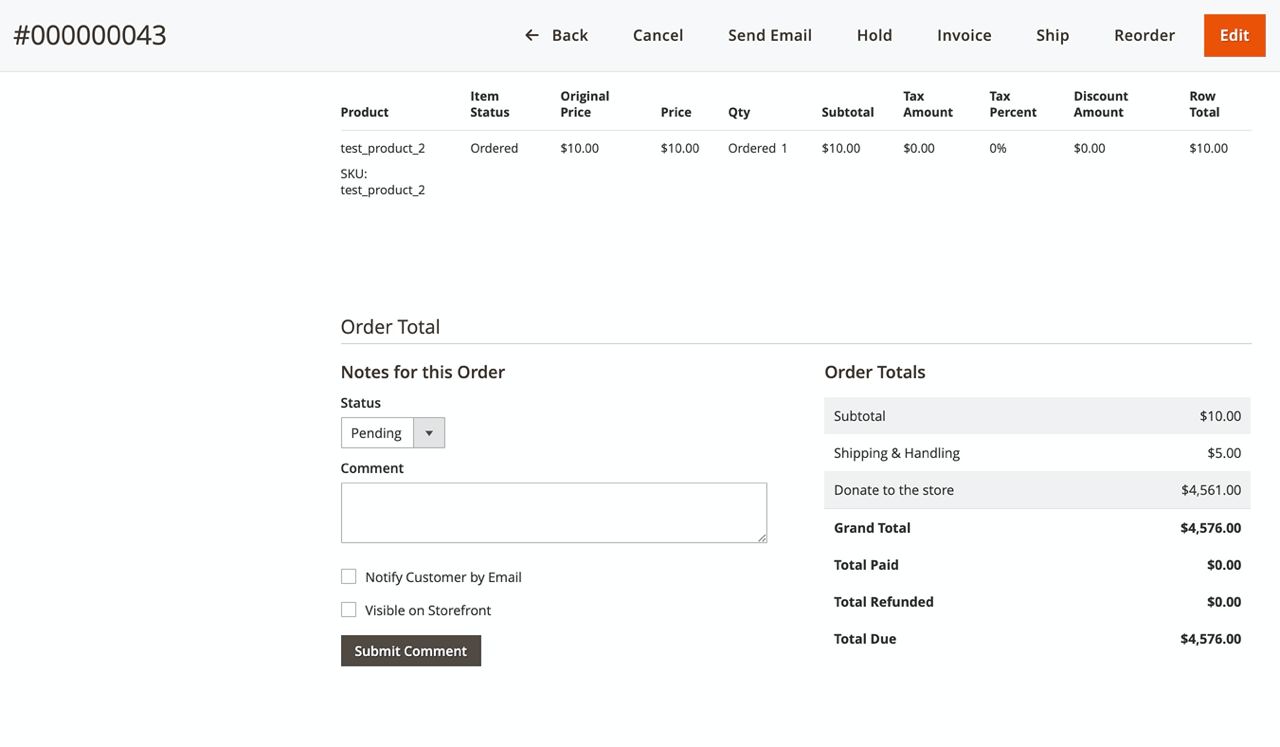Click the test_product_2 product name
This screenshot has width=1280, height=747.
(382, 148)
